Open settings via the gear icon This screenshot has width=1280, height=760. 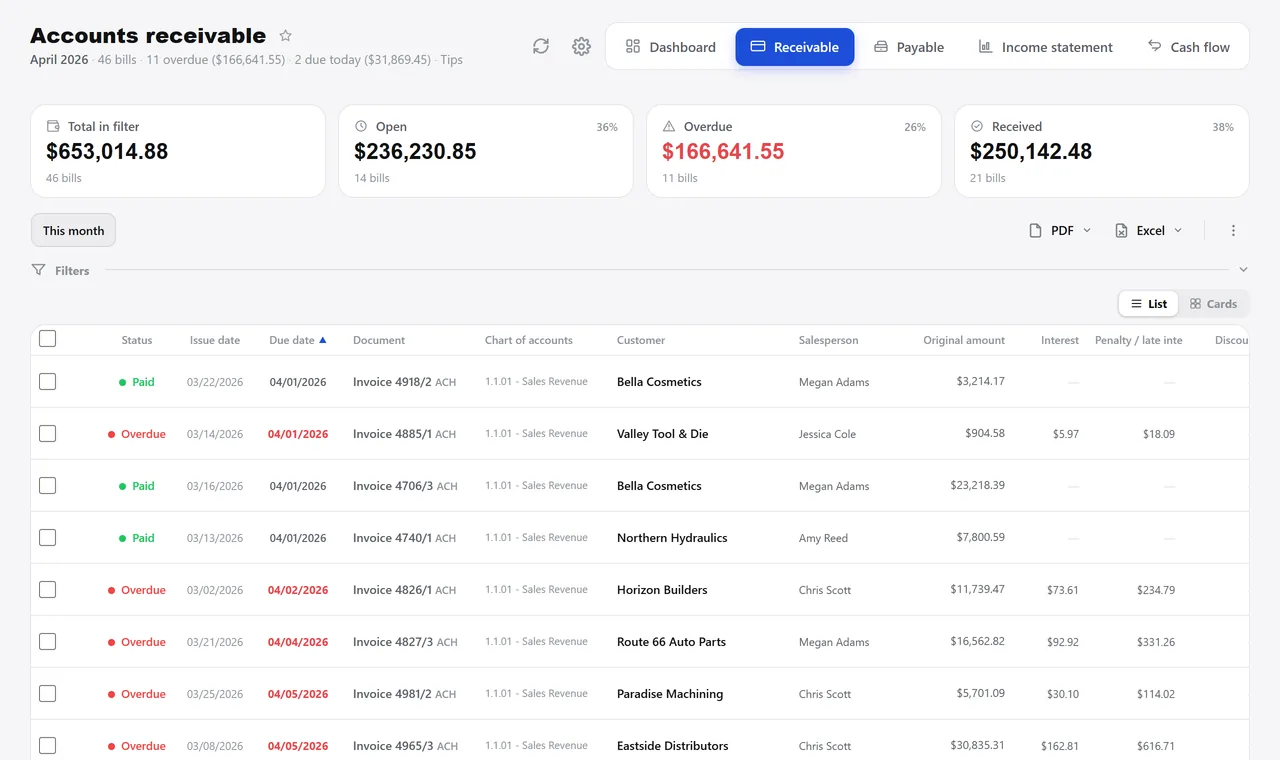[581, 46]
